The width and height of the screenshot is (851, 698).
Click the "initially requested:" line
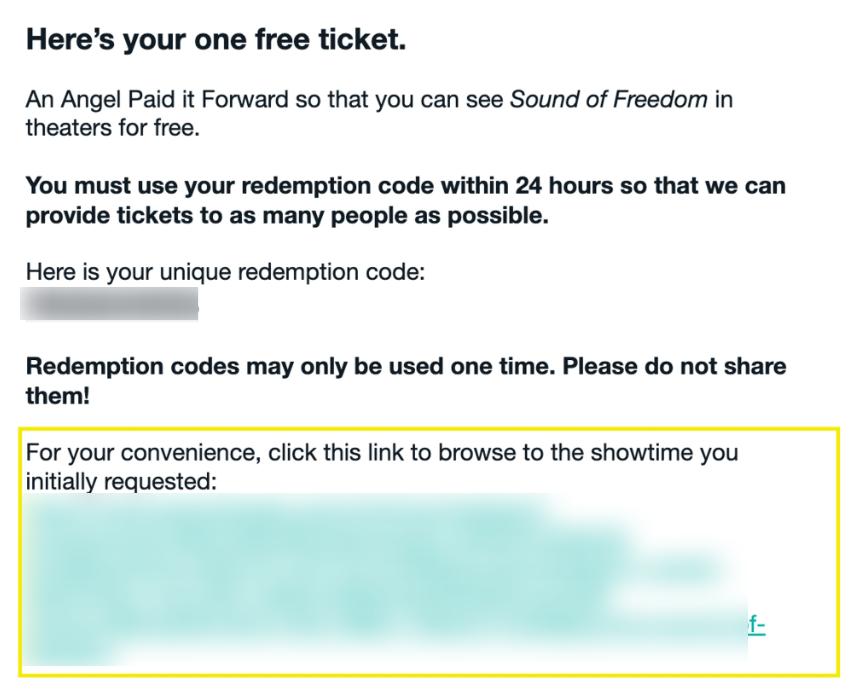point(121,481)
